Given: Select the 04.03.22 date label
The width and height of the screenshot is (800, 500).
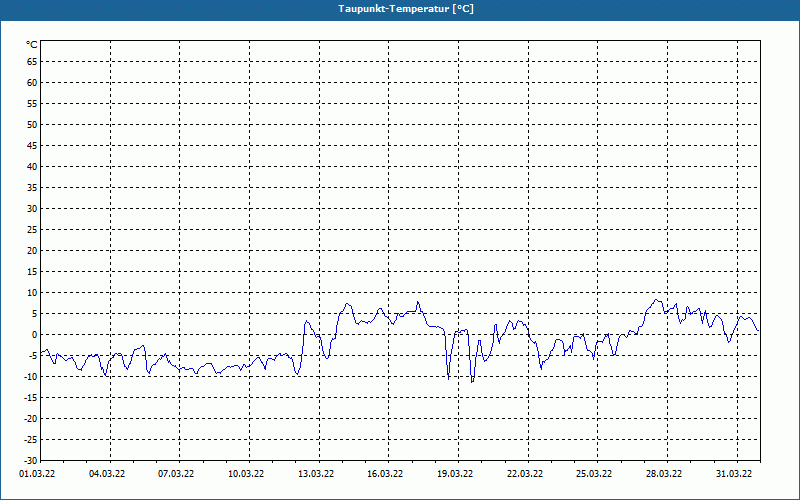Looking at the screenshot, I should coord(107,474).
